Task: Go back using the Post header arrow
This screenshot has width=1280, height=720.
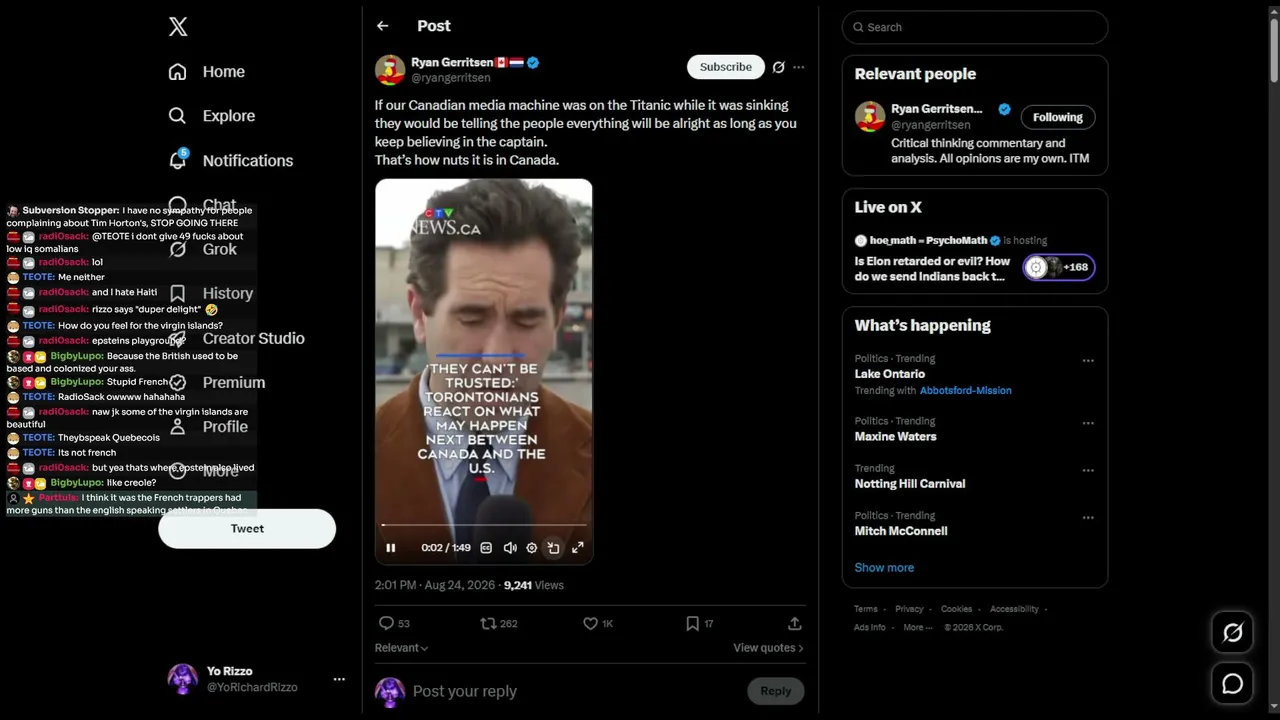Action: point(382,26)
